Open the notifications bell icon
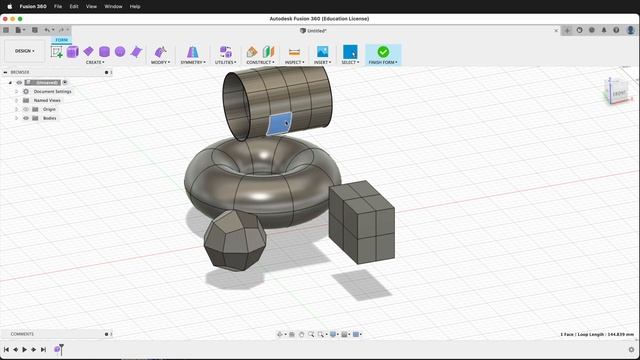The image size is (640, 360). pos(604,30)
